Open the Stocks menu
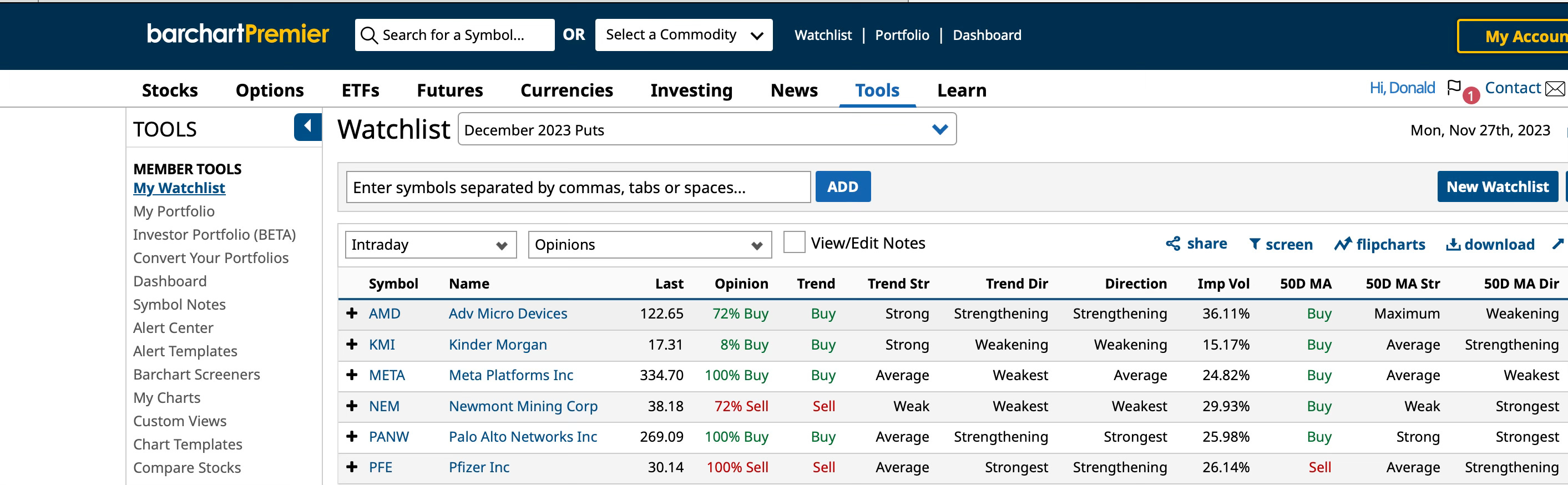The width and height of the screenshot is (1568, 485). 170,90
